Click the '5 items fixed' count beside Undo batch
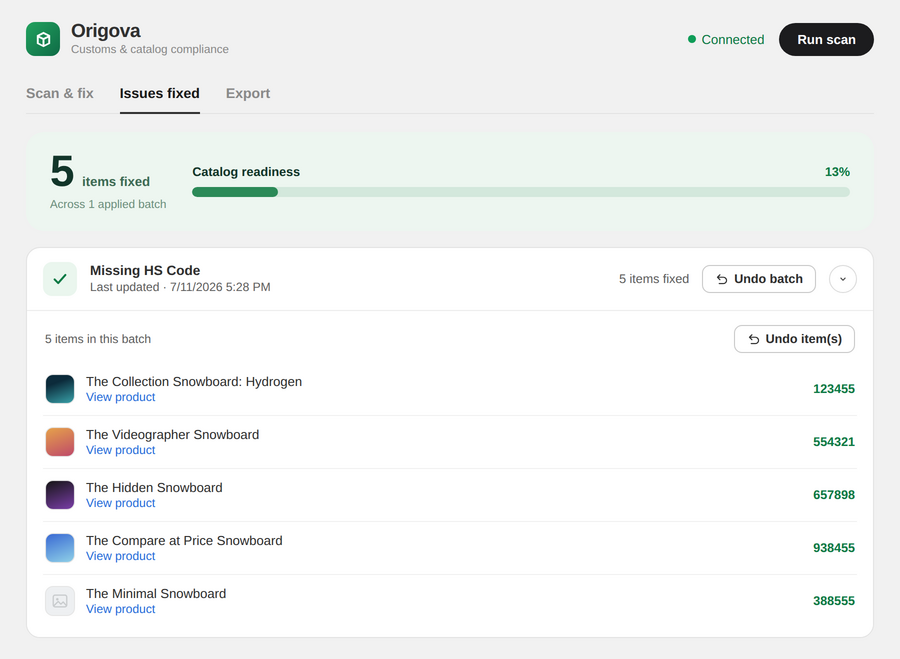Image resolution: width=900 pixels, height=659 pixels. tap(654, 279)
